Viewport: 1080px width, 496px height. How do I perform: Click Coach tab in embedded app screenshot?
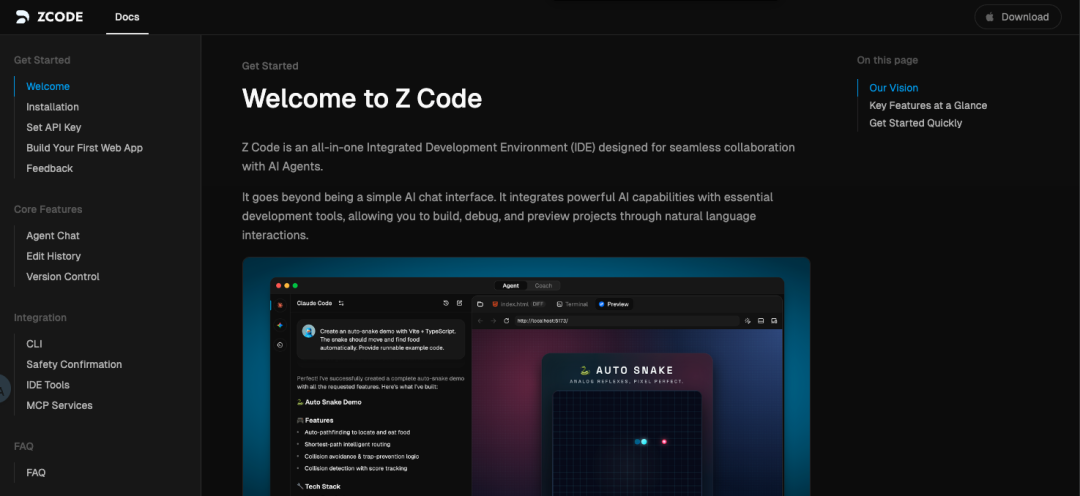click(x=543, y=285)
